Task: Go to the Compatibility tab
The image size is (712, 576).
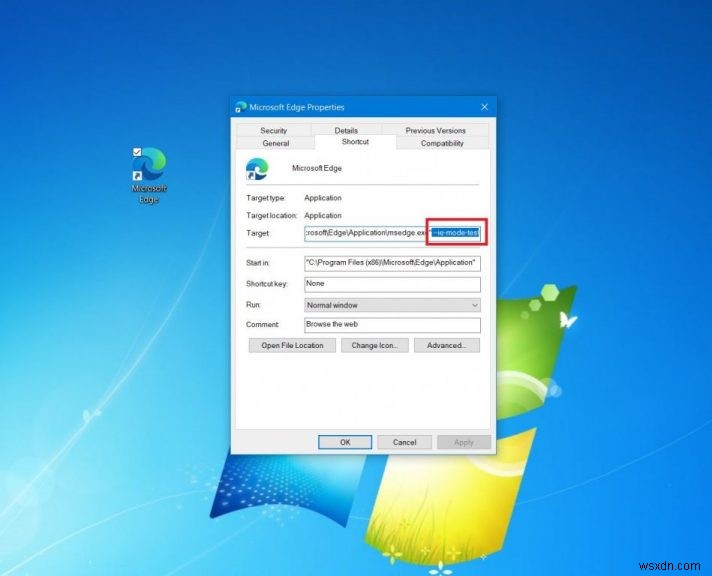Action: 442,143
